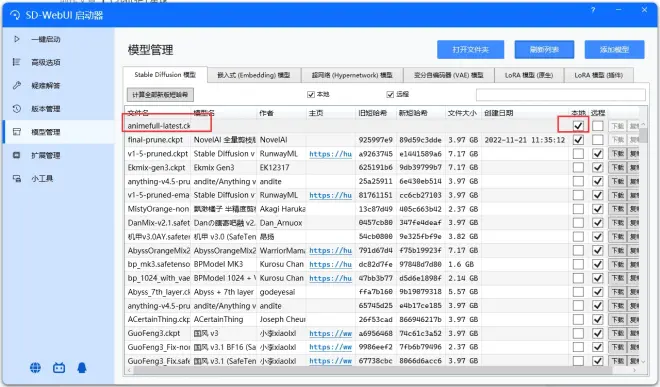Viewport: 660px width, 387px height.
Task: Click 下载 button for v1-5-pruned.ckpt row
Action: click(617, 154)
